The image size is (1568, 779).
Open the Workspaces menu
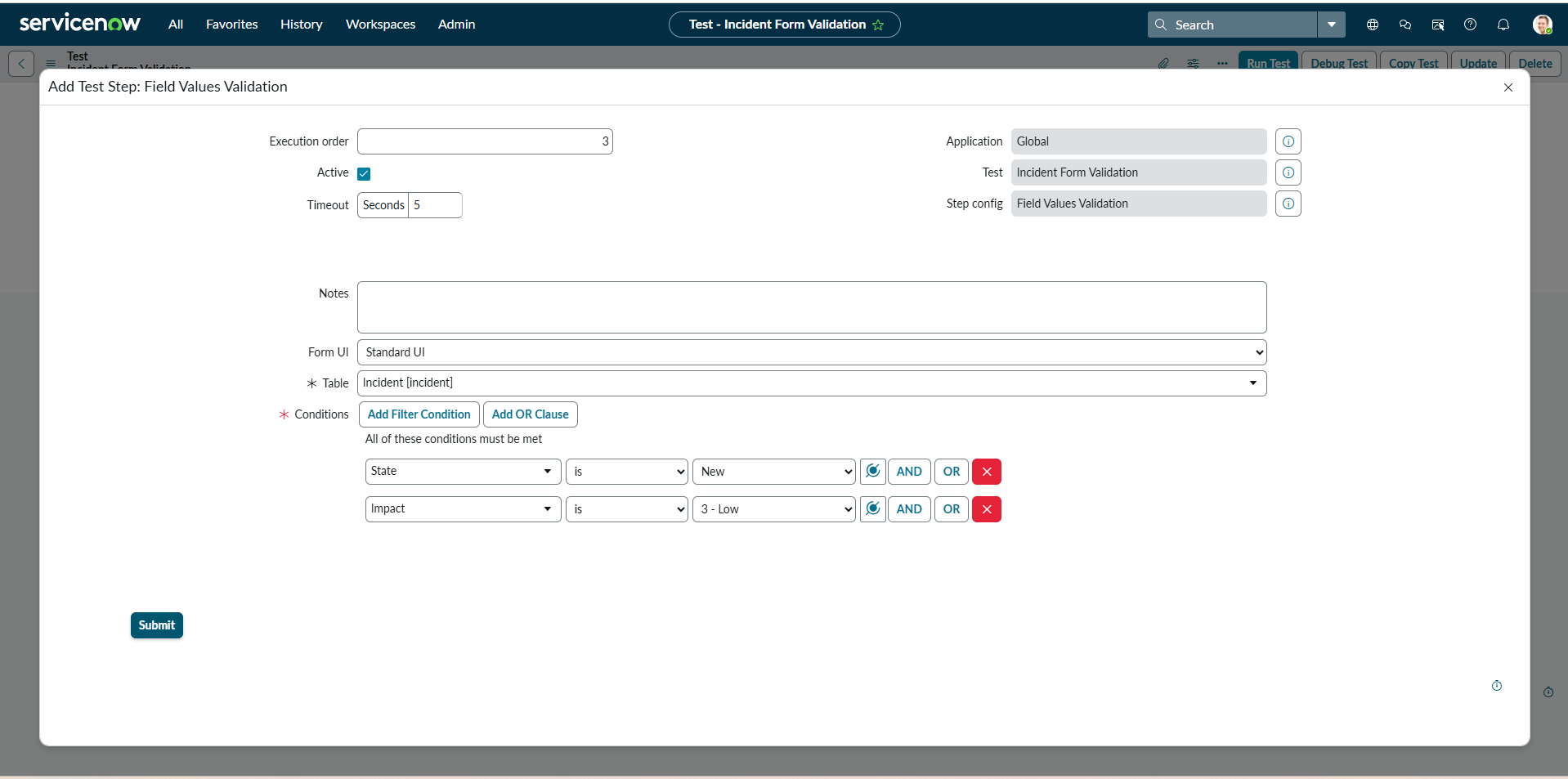[380, 25]
